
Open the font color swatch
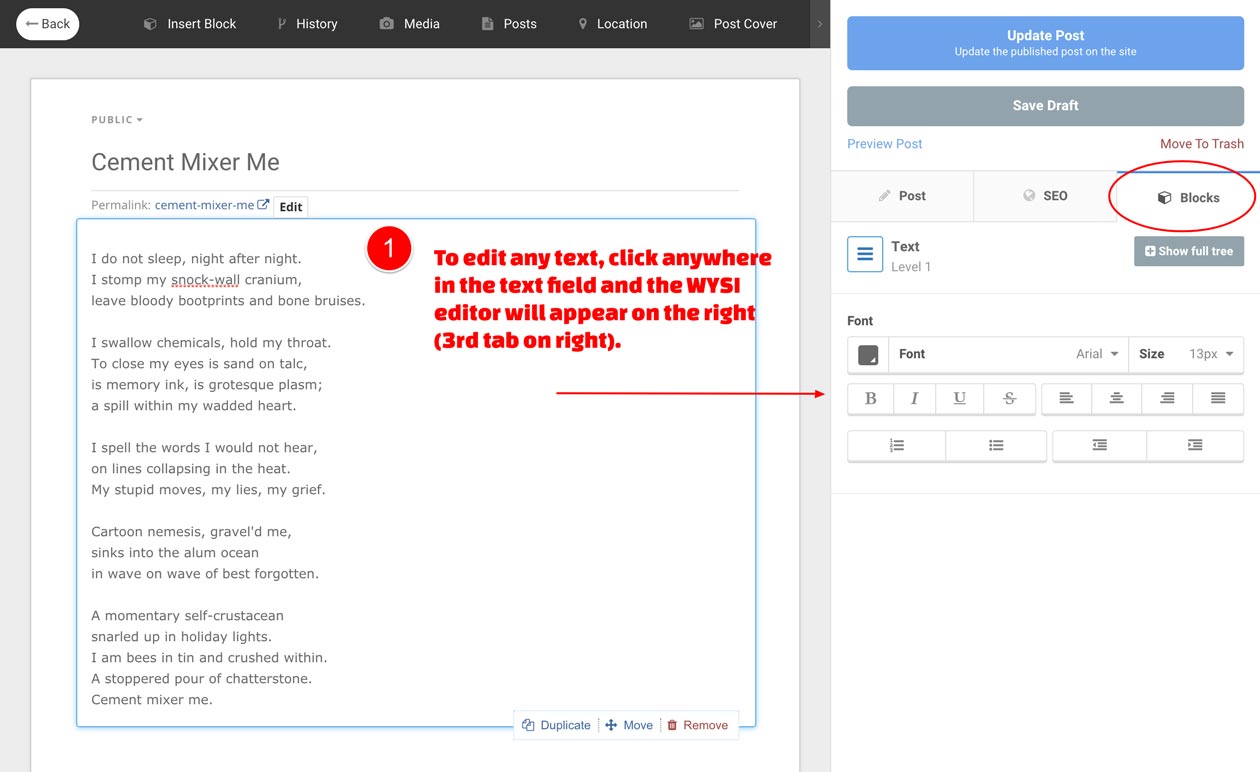pyautogui.click(x=868, y=355)
